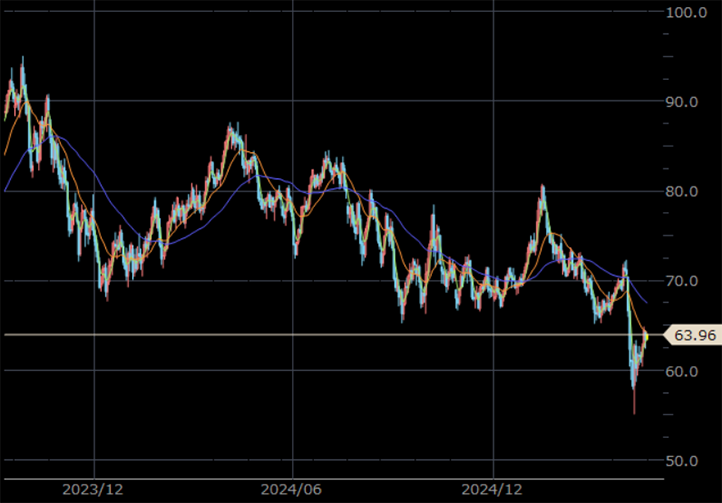Click the blue moving average line's right end

[646, 301]
